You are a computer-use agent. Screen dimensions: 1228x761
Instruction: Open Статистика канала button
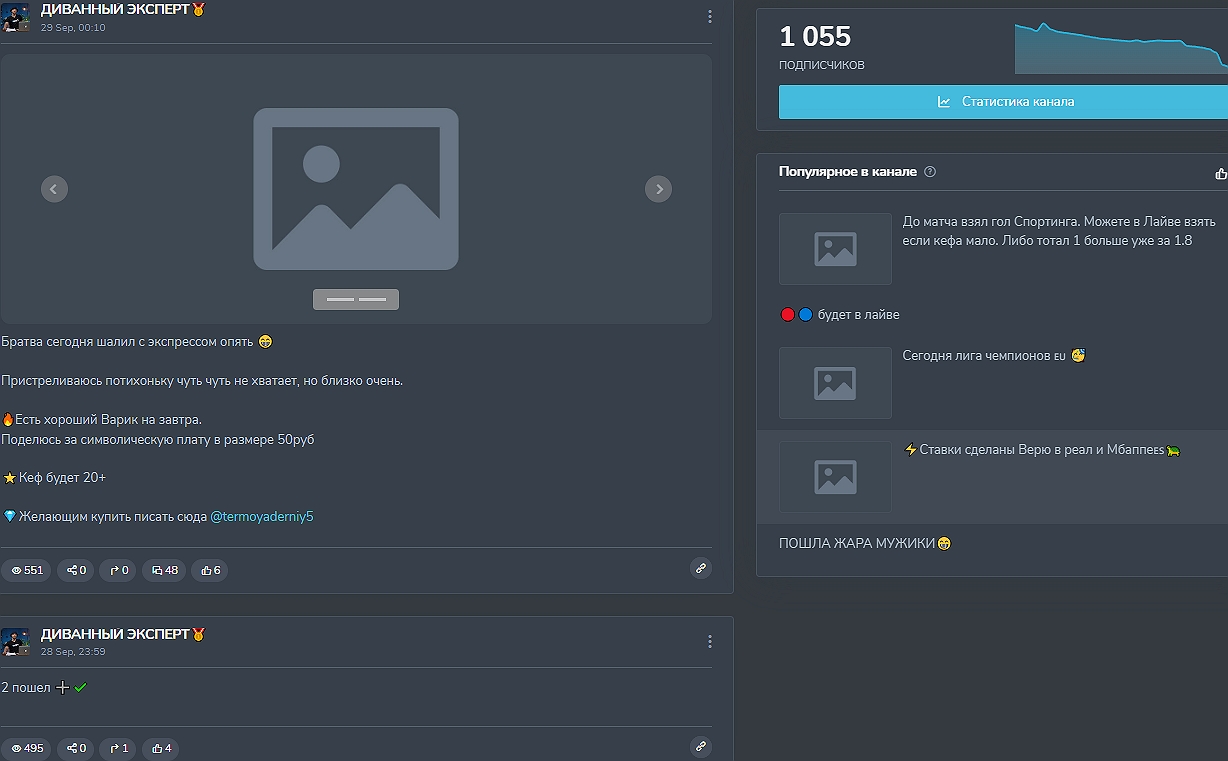(1004, 102)
